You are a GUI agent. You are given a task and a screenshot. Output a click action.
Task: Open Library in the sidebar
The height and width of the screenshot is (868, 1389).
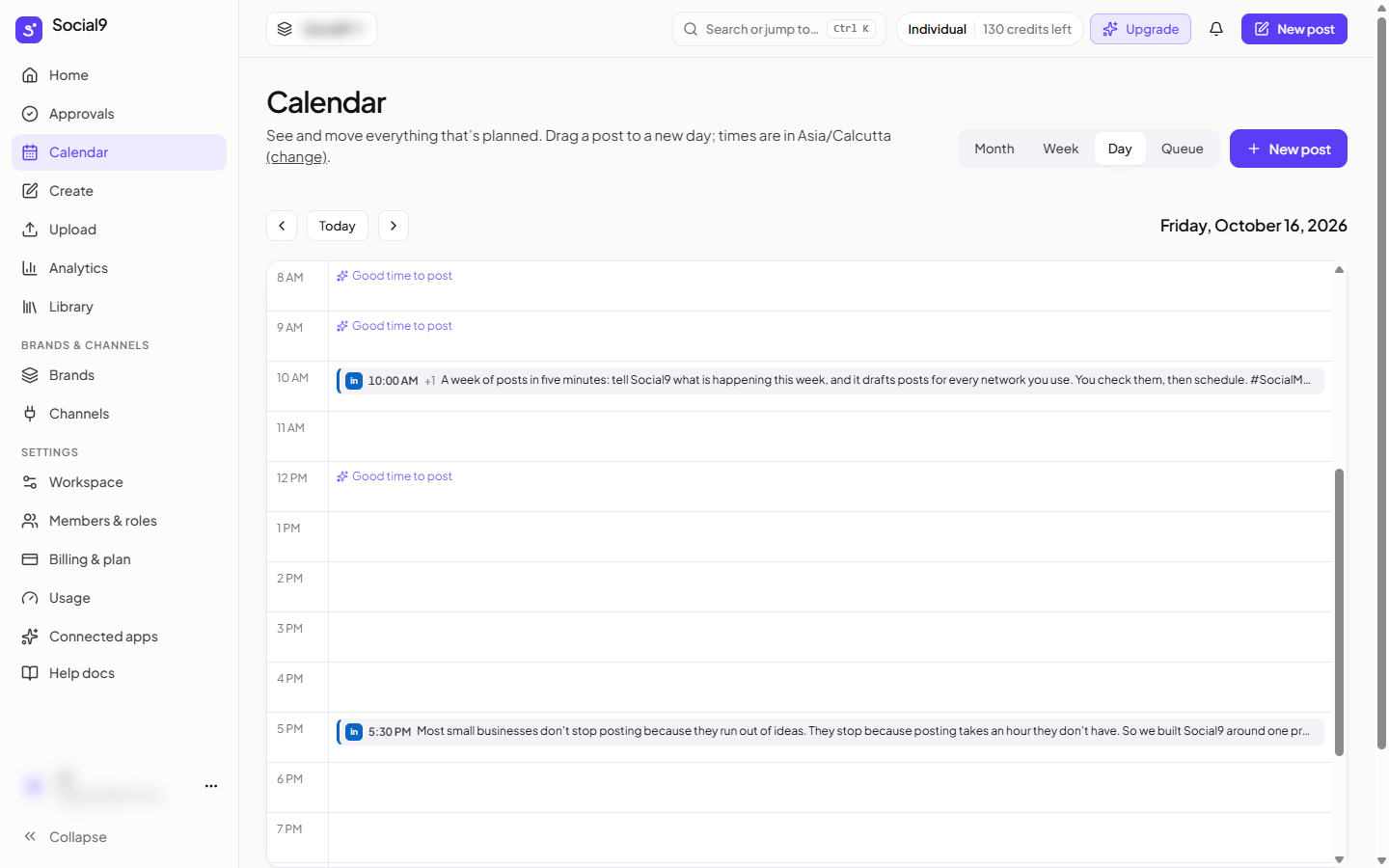[119, 307]
